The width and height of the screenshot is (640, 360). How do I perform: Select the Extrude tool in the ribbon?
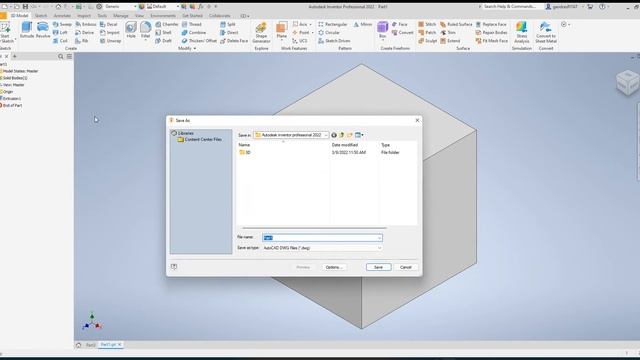coord(27,30)
